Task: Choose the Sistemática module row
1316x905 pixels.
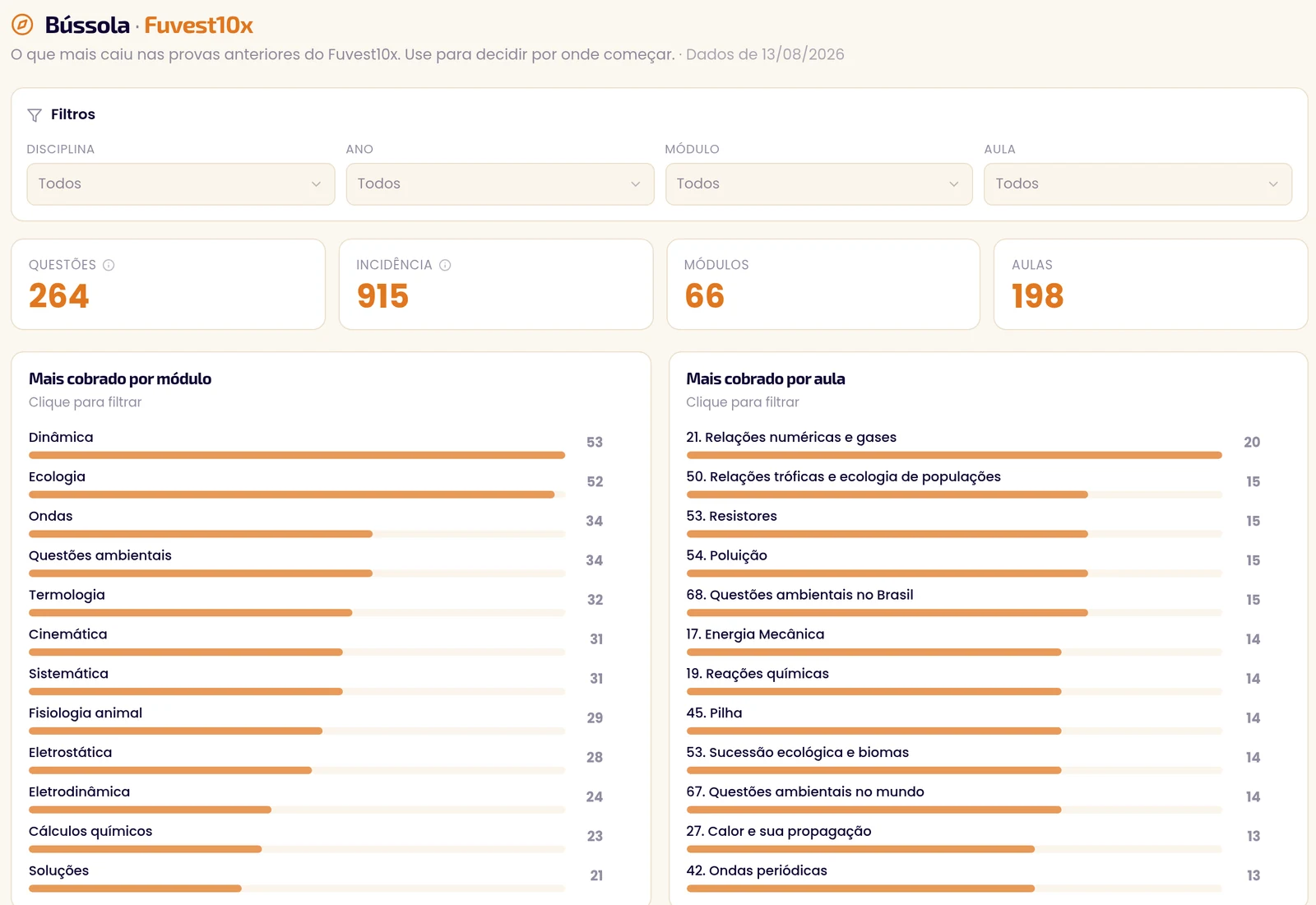Action: [x=316, y=680]
